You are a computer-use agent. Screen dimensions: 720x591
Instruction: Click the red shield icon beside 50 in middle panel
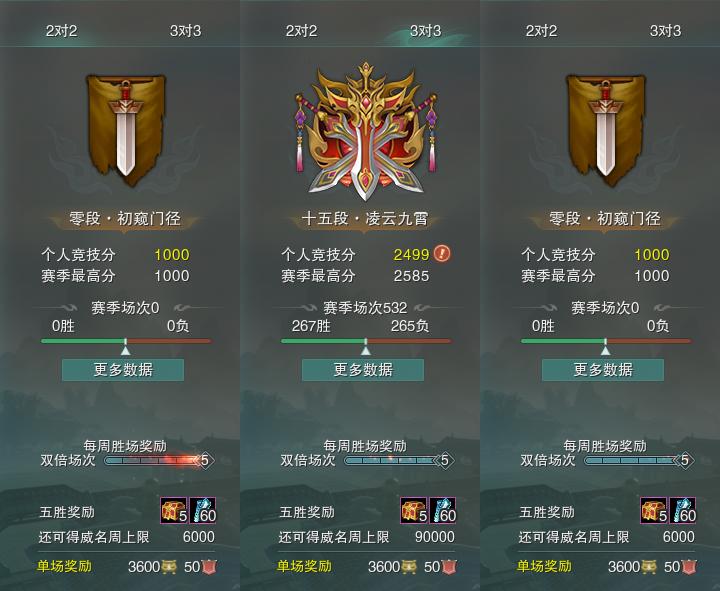tap(449, 567)
